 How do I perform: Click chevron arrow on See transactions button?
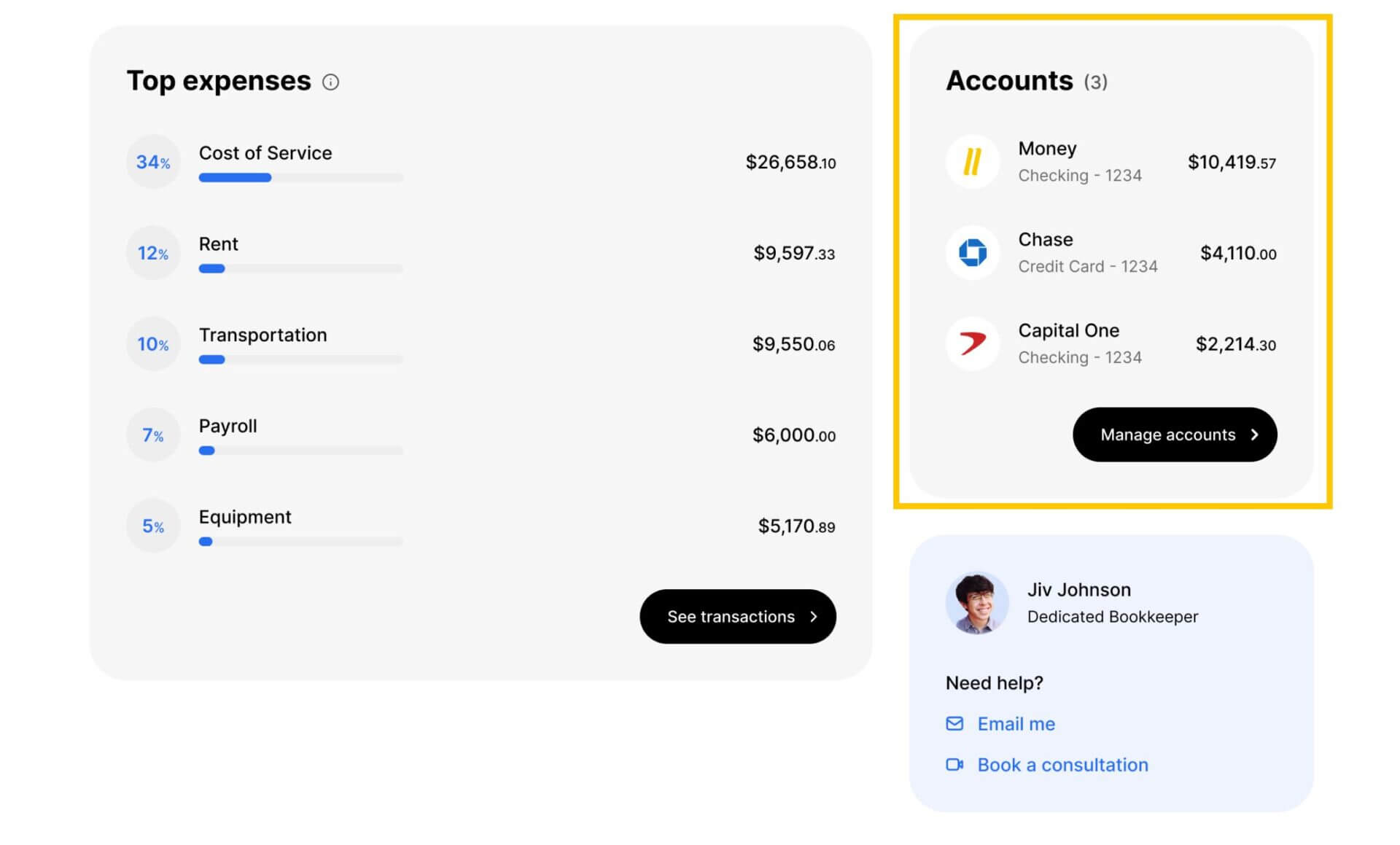tap(814, 617)
